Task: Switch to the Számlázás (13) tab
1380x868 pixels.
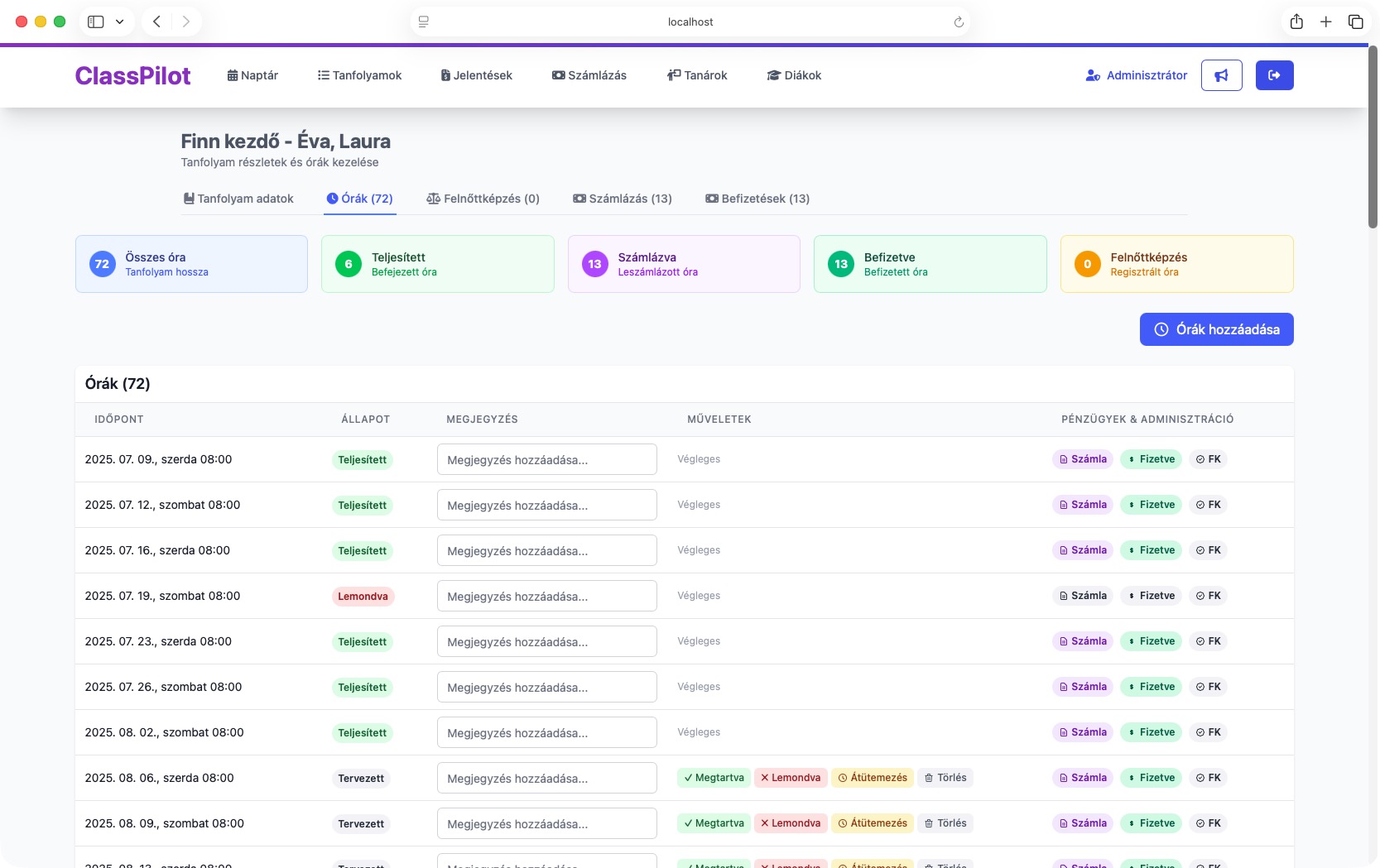Action: tap(623, 199)
